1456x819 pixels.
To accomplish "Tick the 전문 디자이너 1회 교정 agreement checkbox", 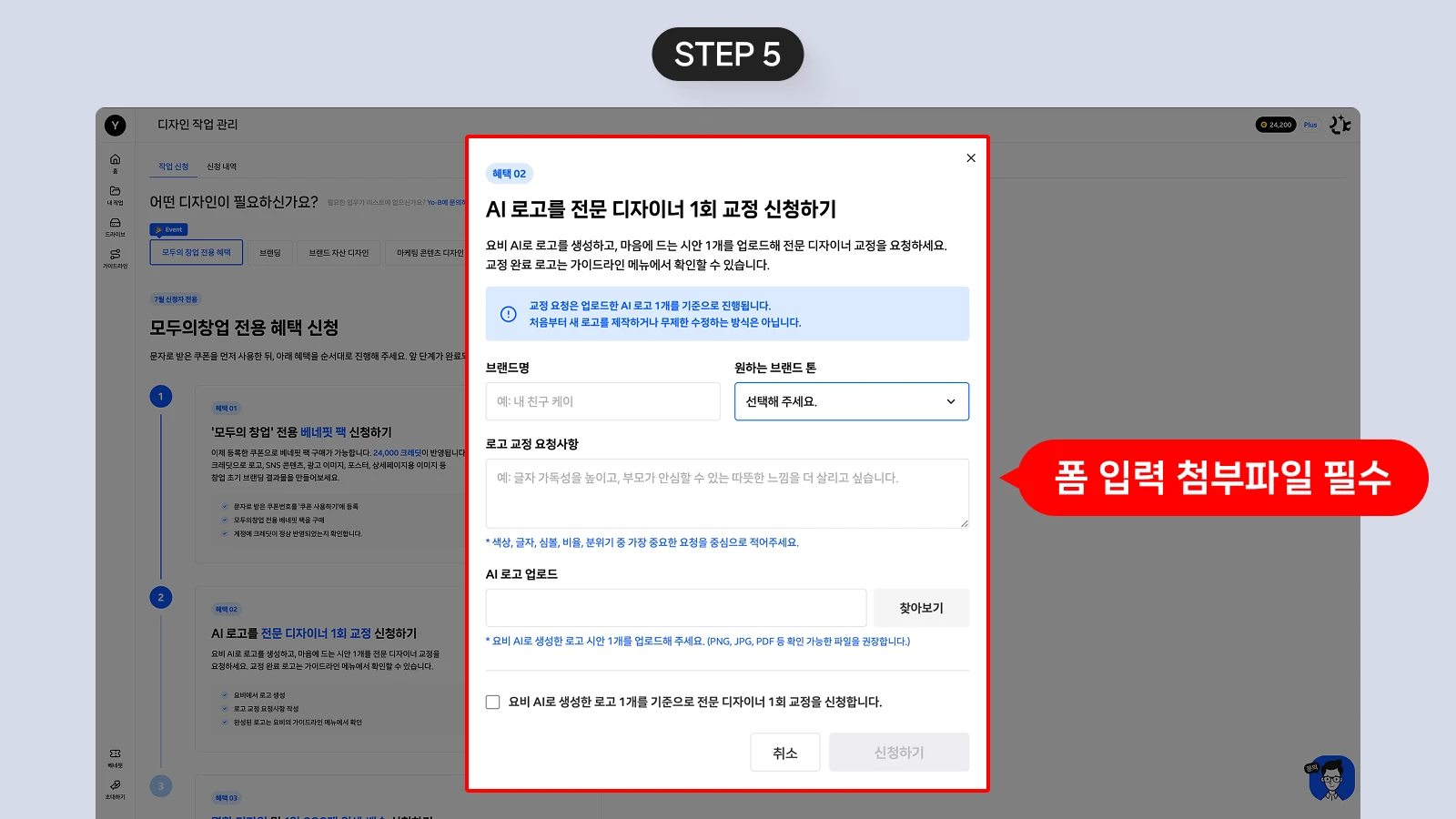I will (492, 702).
